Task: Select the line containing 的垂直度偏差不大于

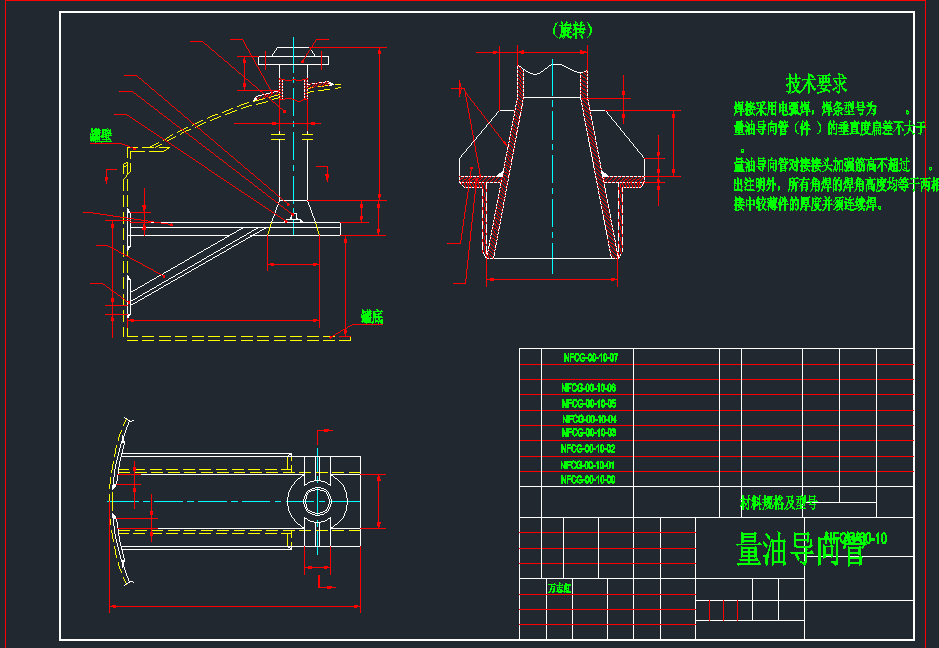Action: tap(830, 128)
